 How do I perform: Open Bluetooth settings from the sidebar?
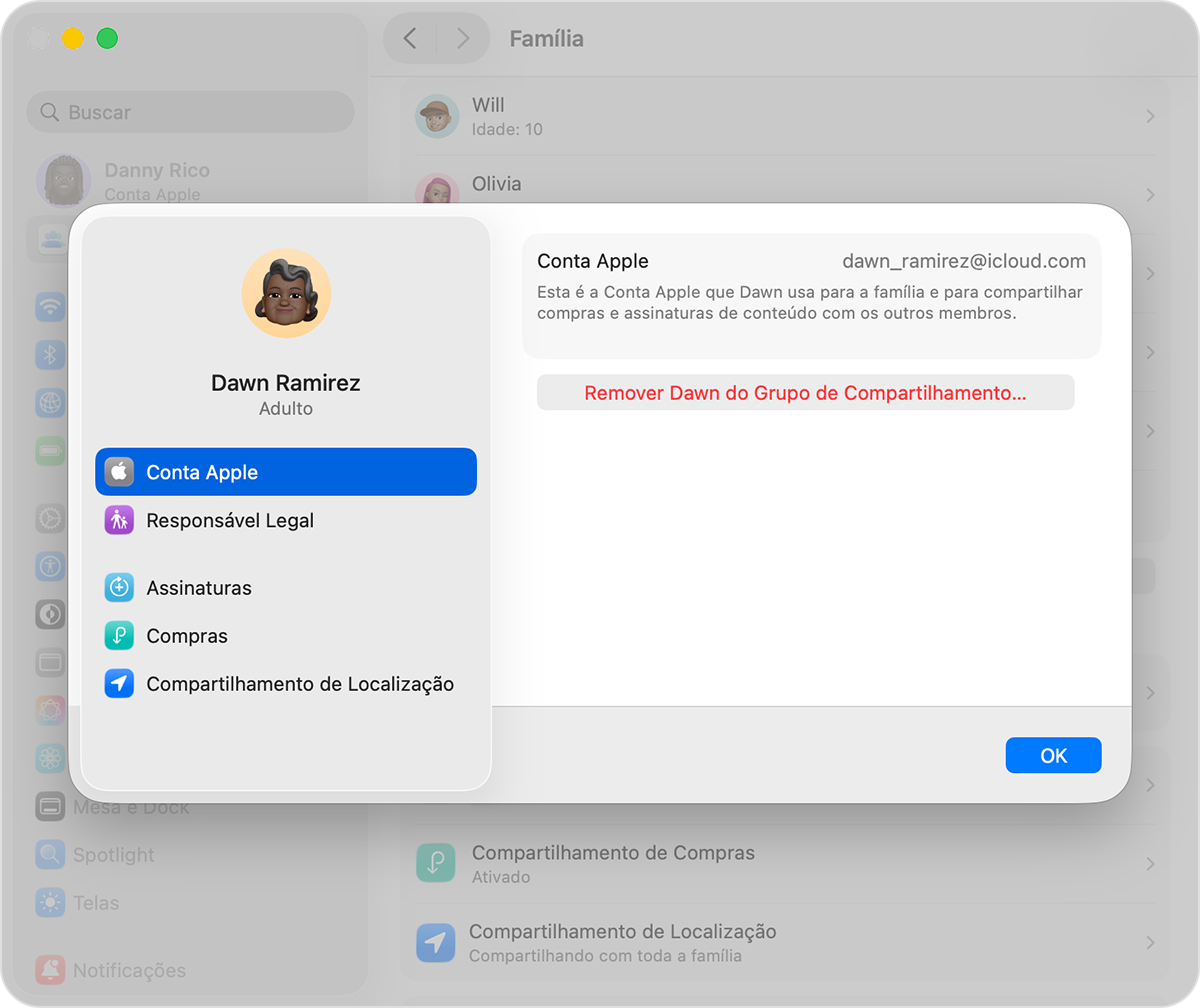(51, 355)
